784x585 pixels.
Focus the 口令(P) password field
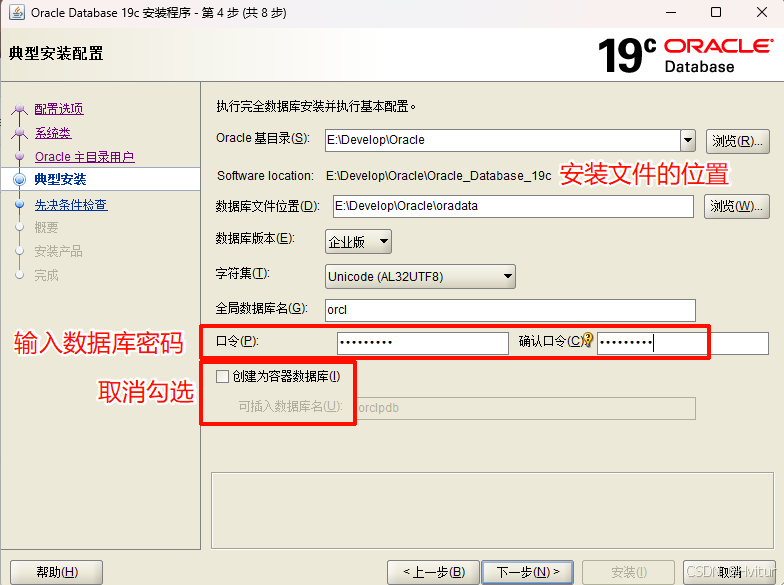coord(422,344)
